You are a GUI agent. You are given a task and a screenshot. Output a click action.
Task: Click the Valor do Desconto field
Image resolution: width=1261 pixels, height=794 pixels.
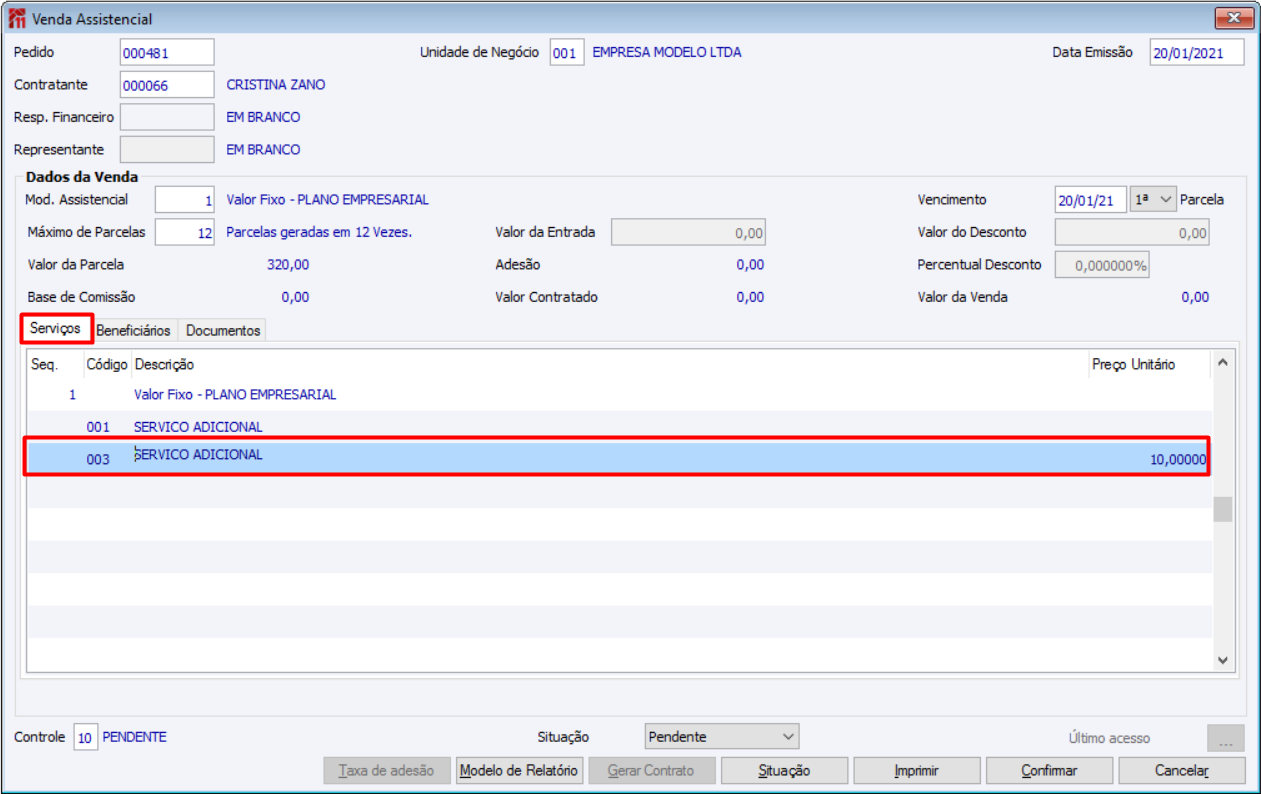[x=1132, y=232]
